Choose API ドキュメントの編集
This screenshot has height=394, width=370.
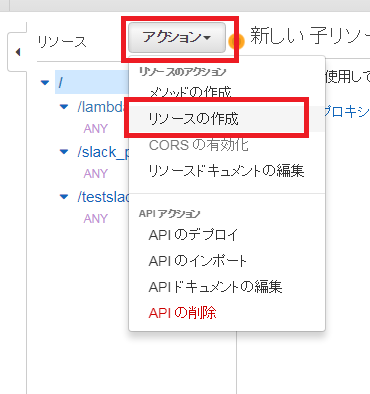click(x=215, y=287)
